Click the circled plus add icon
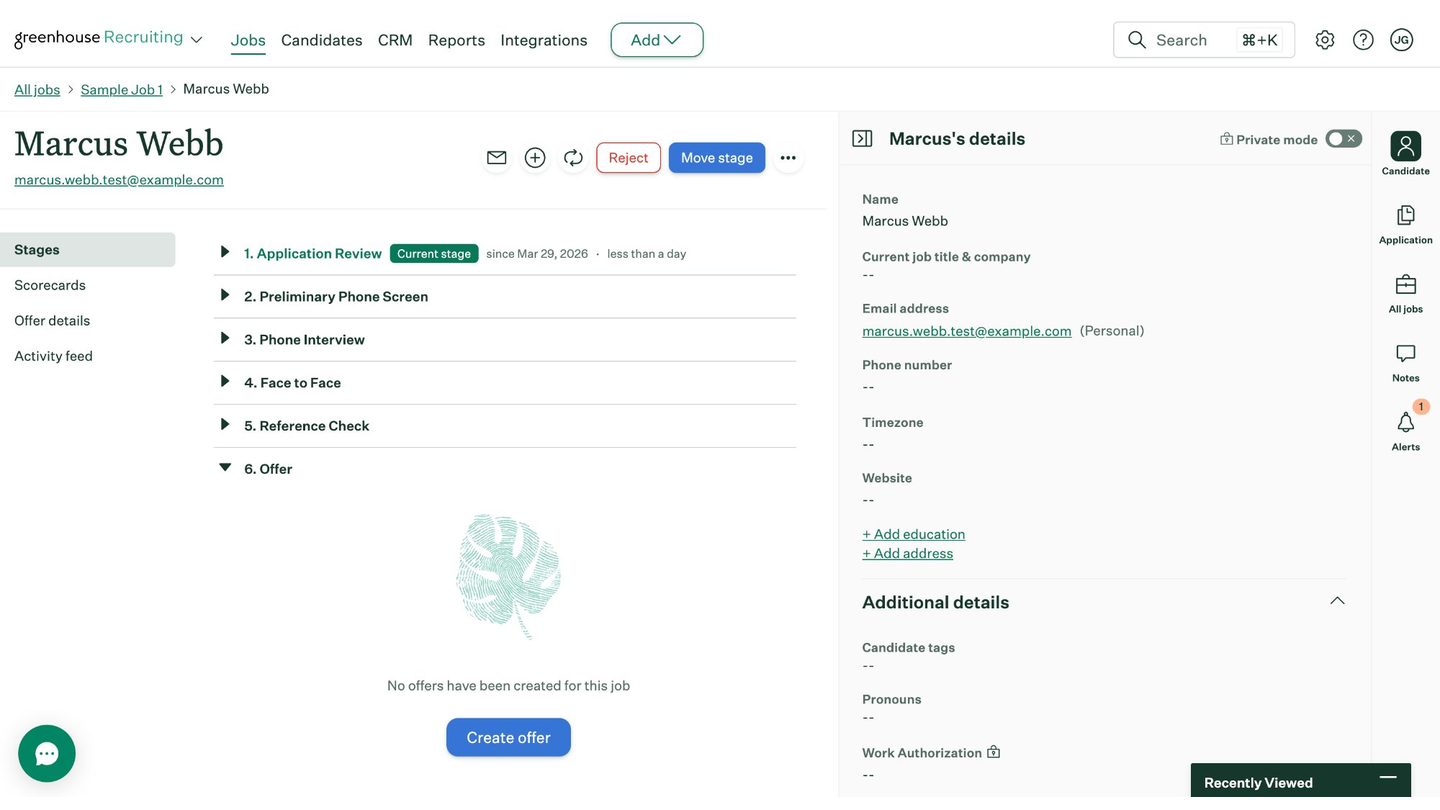 pyautogui.click(x=535, y=158)
